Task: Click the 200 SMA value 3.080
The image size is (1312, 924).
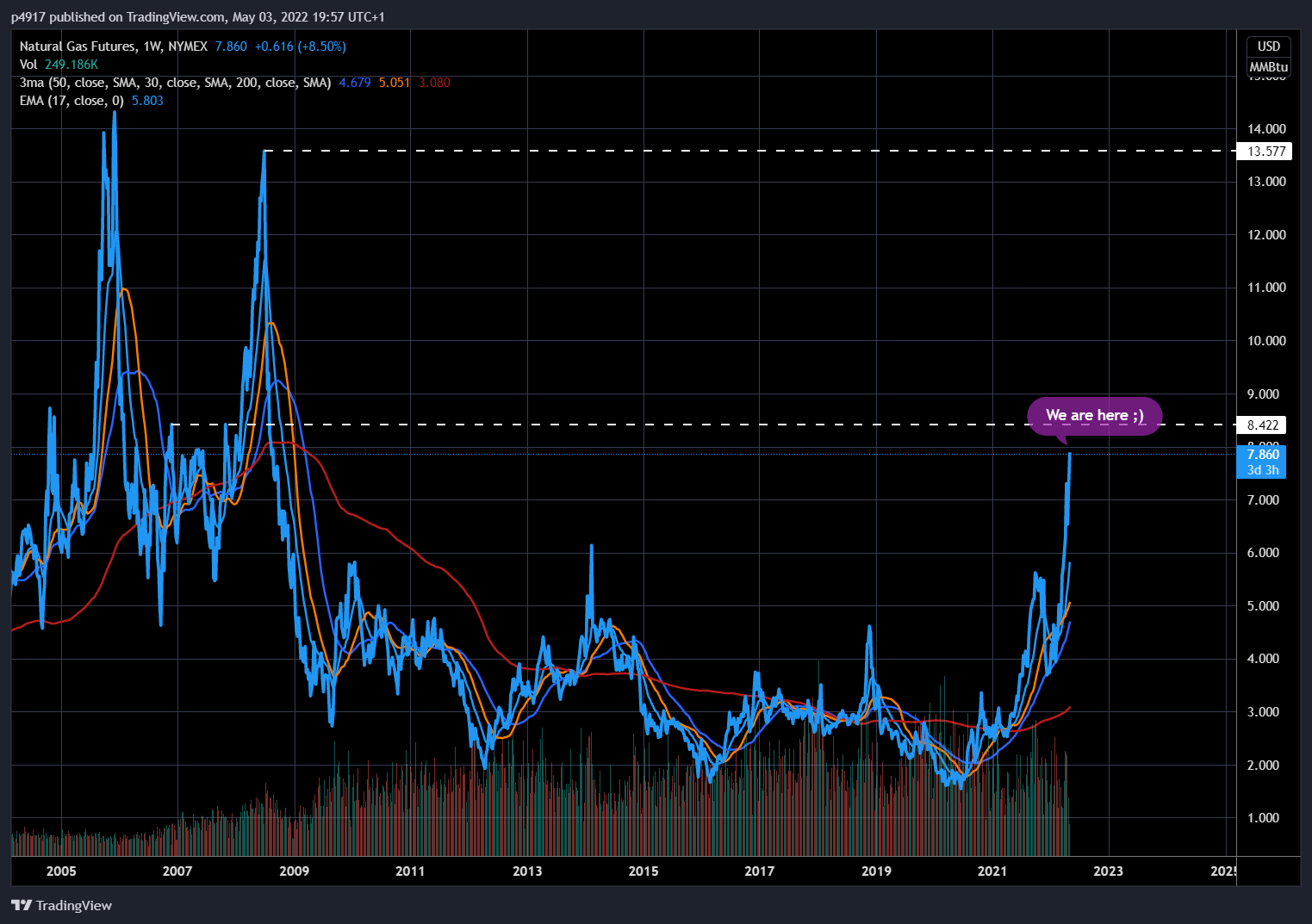Action: click(x=434, y=83)
